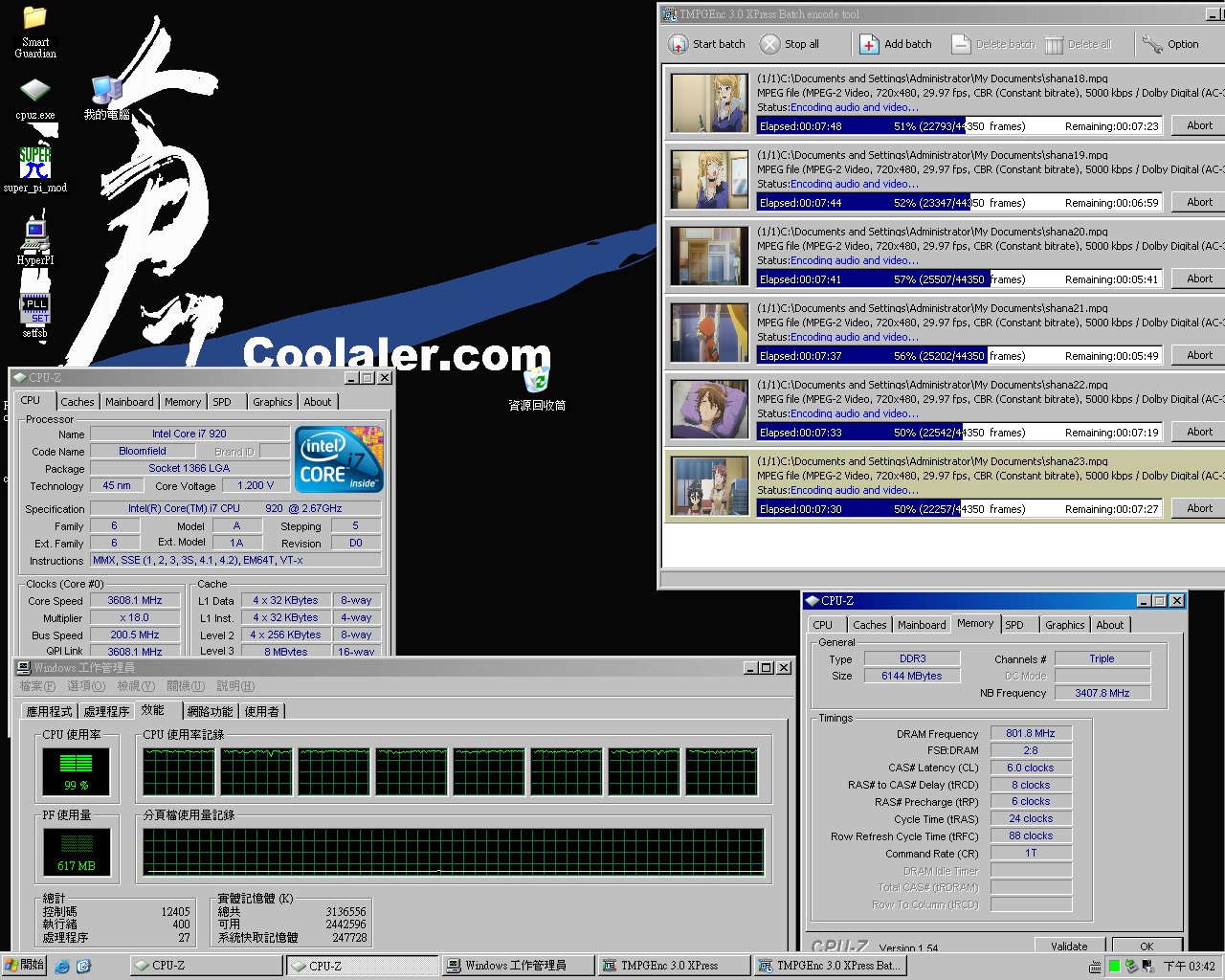
Task: Open Memory tab in the left CPU-Z window
Action: 183,402
